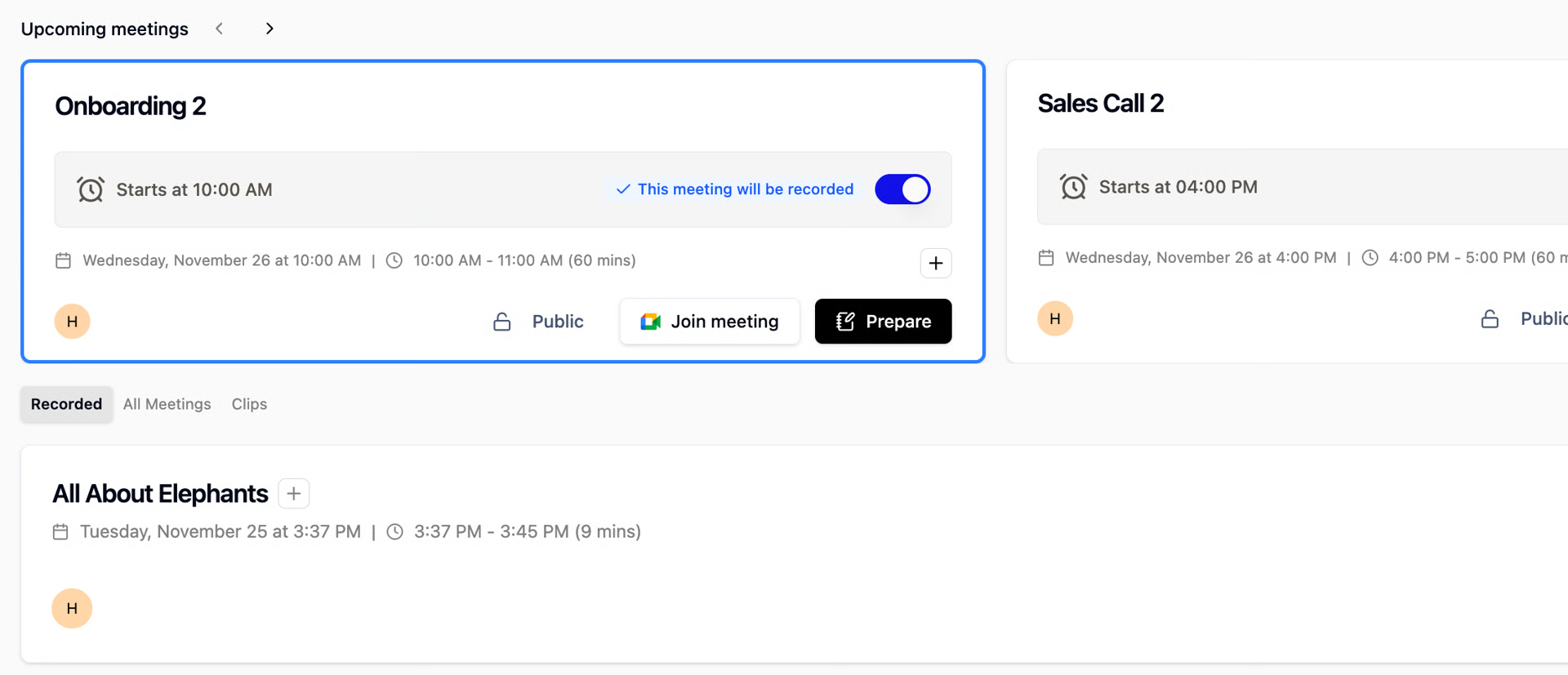The width and height of the screenshot is (1568, 675).
Task: Advance upcoming meetings with right chevron
Action: point(269,29)
